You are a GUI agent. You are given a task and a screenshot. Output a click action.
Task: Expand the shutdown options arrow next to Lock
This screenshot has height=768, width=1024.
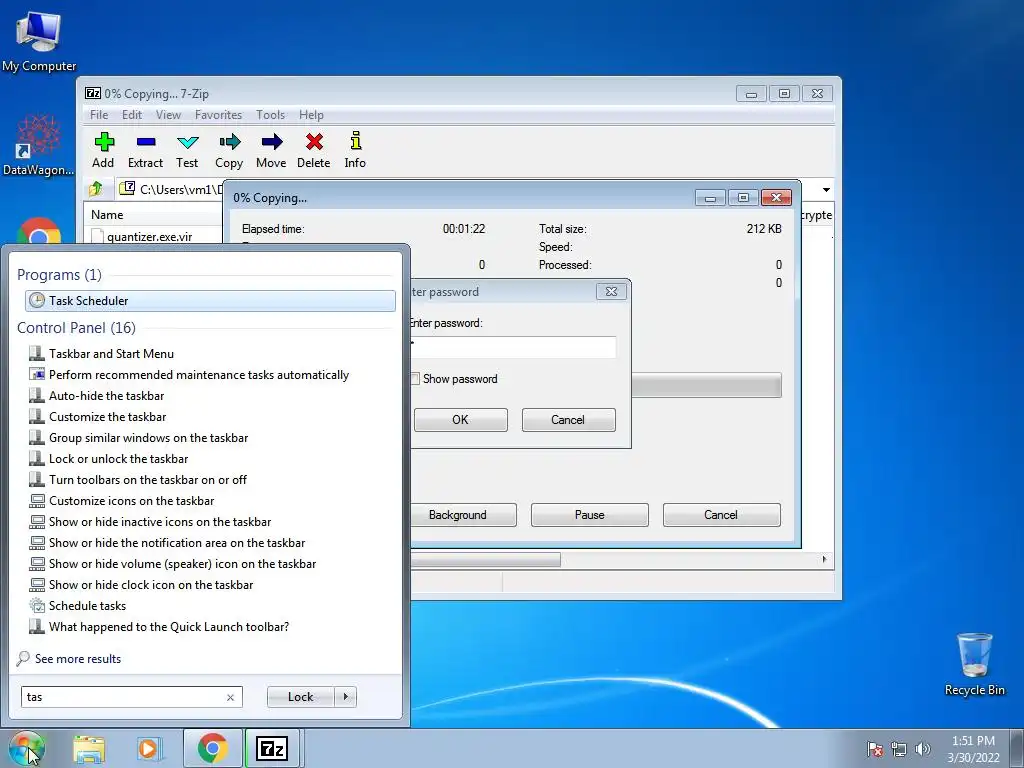click(x=345, y=697)
